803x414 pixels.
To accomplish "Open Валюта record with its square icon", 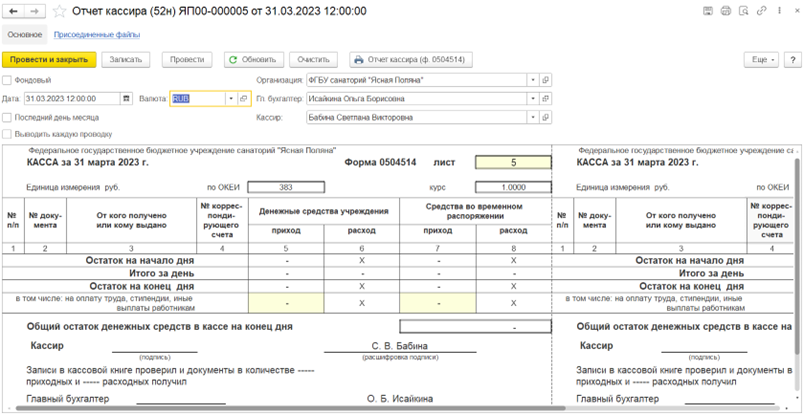I will (x=244, y=99).
